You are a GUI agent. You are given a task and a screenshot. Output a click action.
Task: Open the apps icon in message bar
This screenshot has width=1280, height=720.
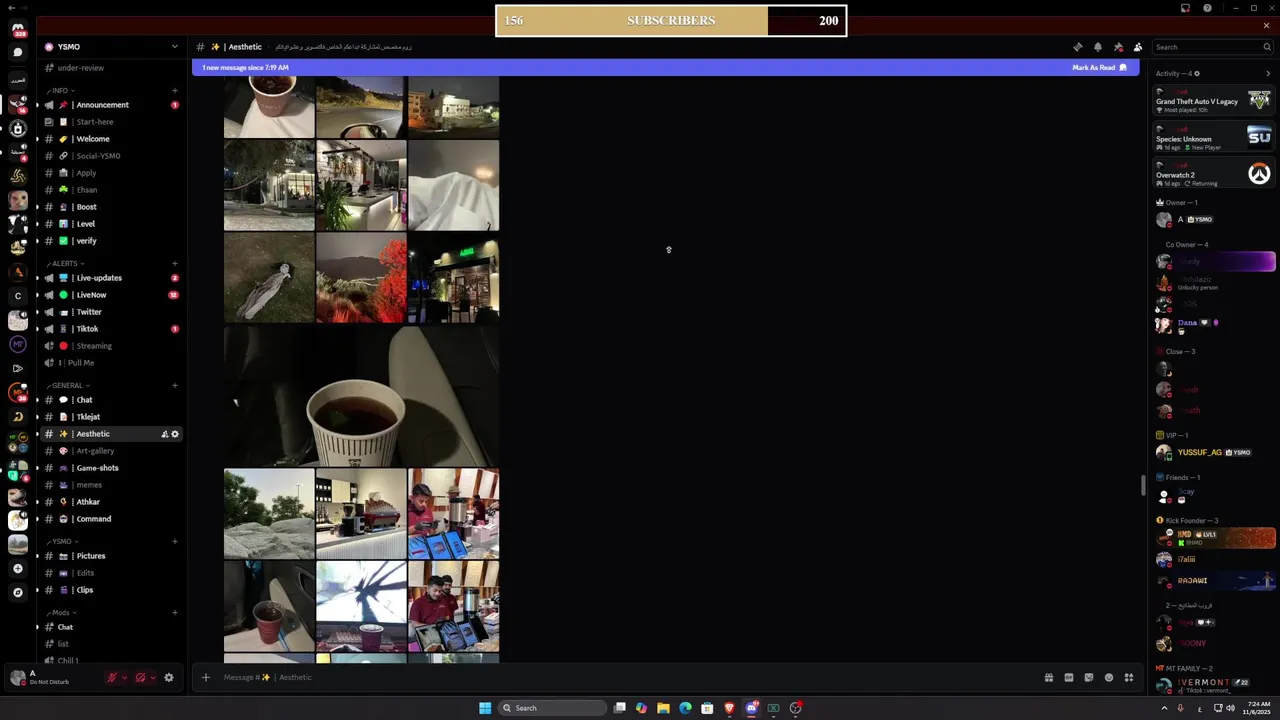(1129, 677)
